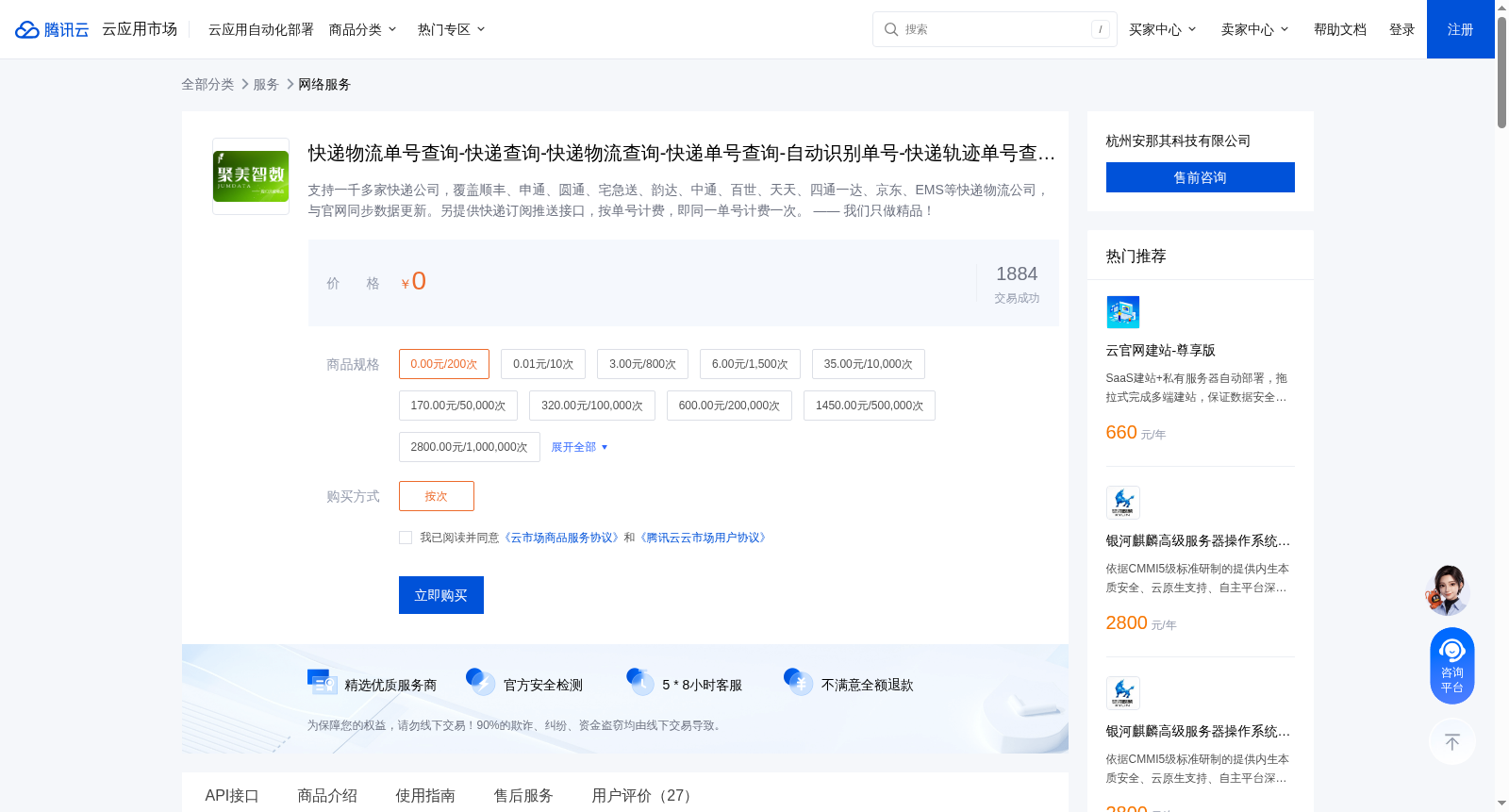Image resolution: width=1509 pixels, height=812 pixels.
Task: Click the 杭州安那其科技有限公司 vendor name
Action: 1178,141
